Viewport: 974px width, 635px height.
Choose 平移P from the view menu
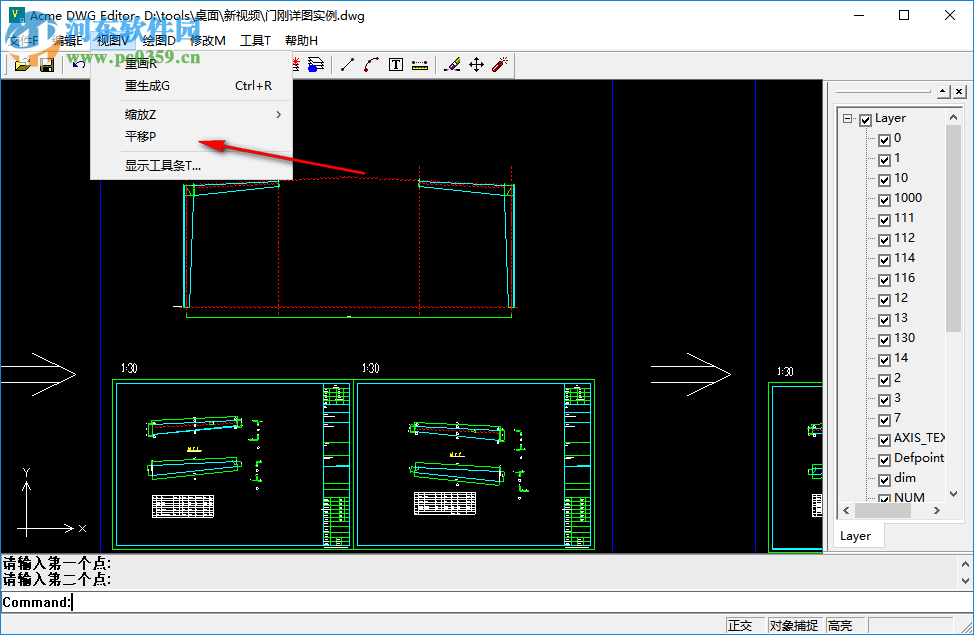140,133
